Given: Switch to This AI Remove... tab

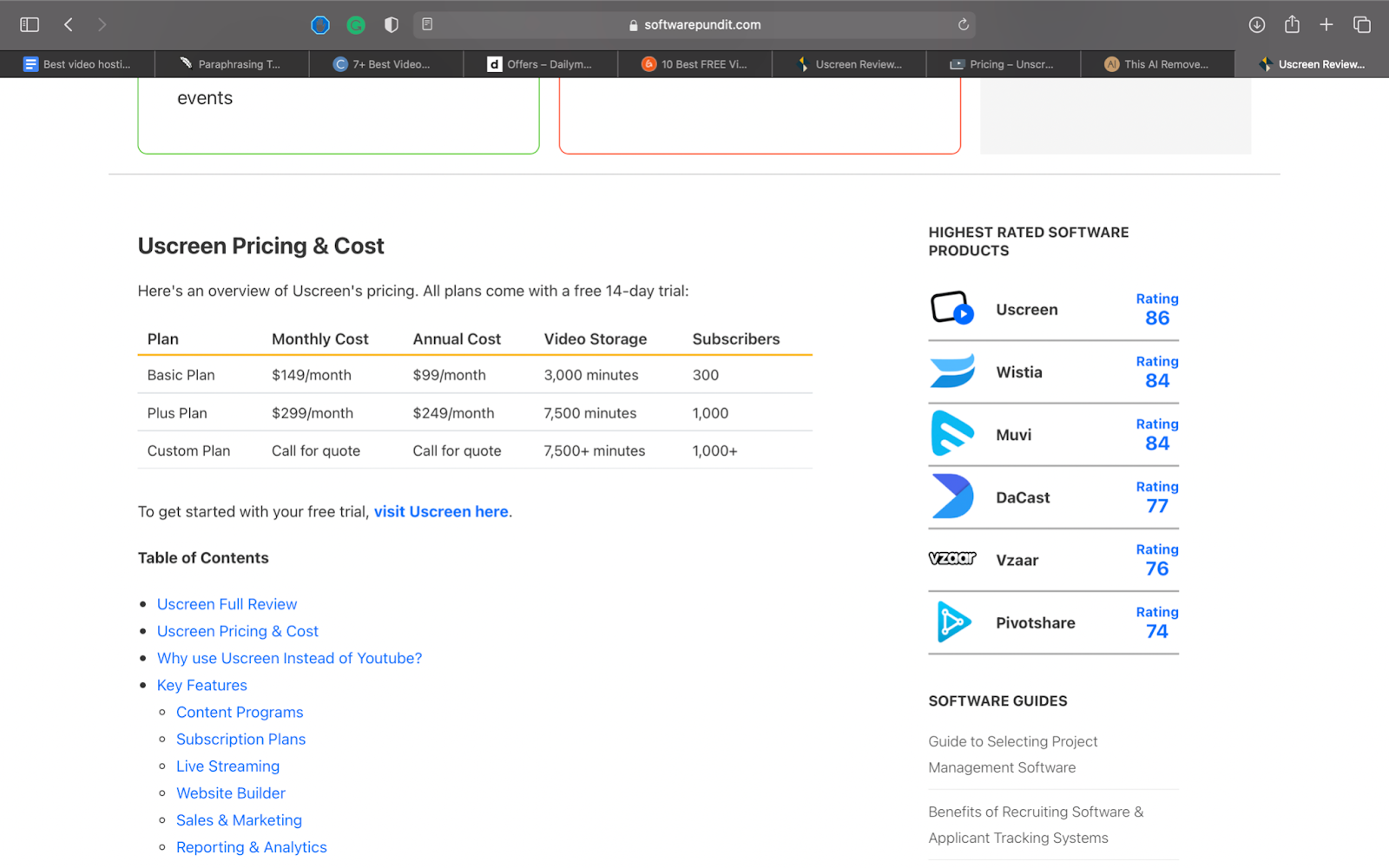Looking at the screenshot, I should pos(1157,64).
